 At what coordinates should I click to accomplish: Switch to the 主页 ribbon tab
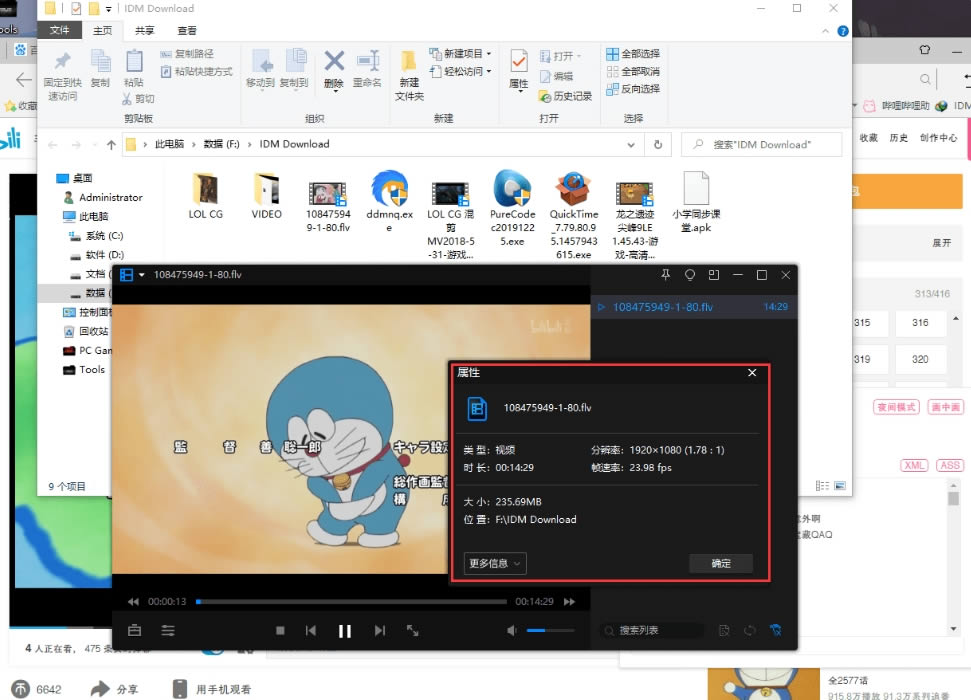pos(102,30)
